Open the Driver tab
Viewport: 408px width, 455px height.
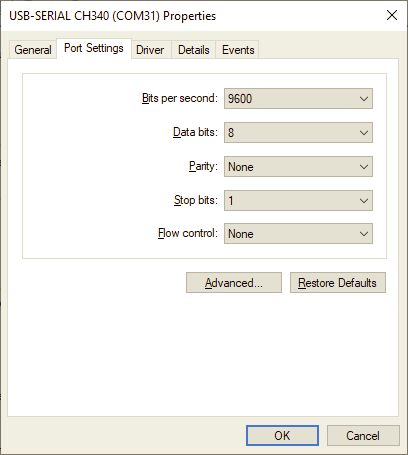tap(150, 50)
